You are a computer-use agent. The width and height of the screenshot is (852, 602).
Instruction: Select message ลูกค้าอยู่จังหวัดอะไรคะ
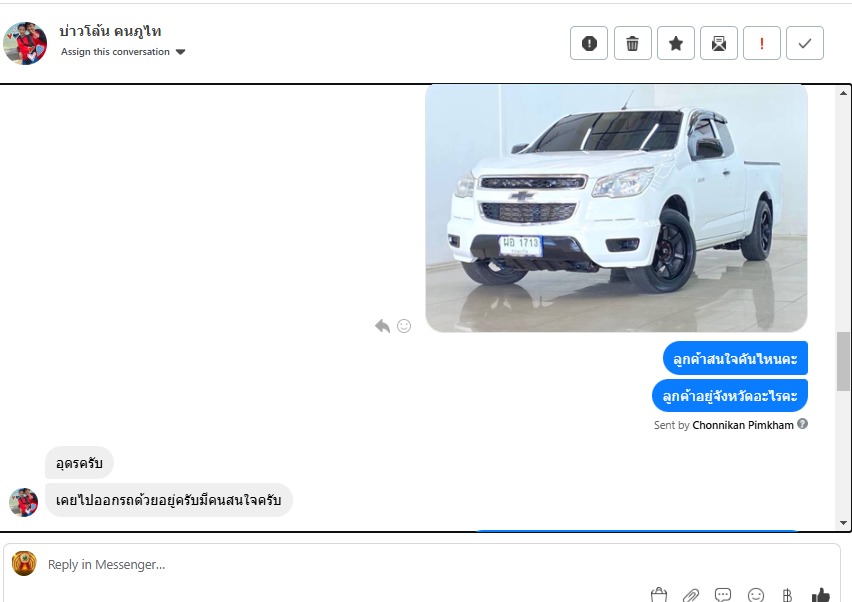(x=730, y=396)
